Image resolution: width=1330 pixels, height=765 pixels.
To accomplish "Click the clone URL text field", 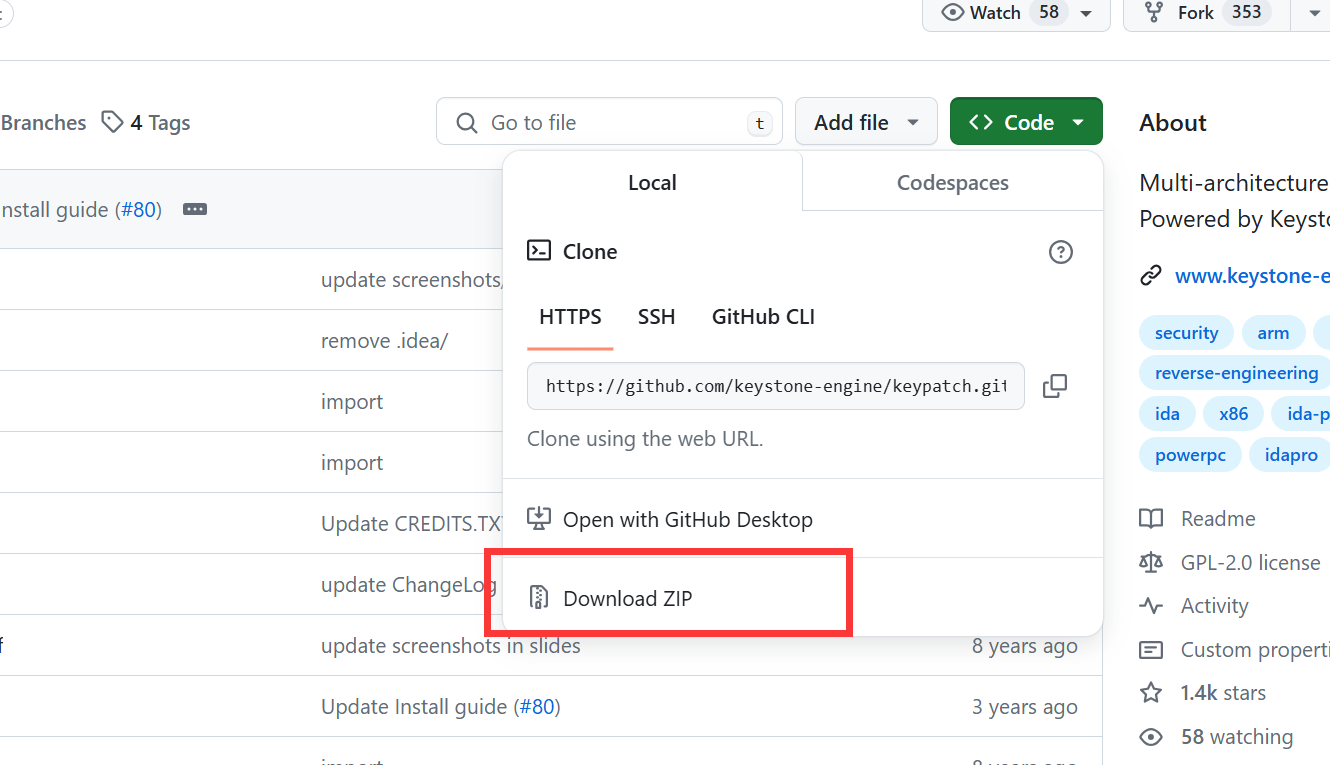I will click(x=776, y=386).
